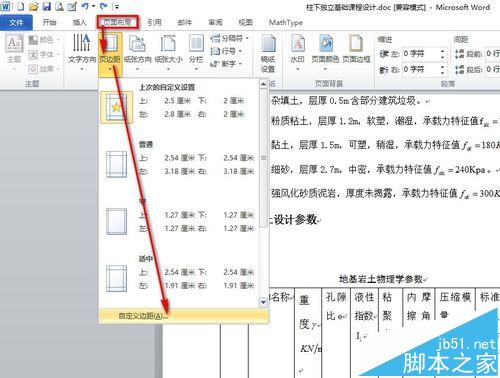Switch to View (视图) tab
Image resolution: width=500 pixels, height=378 pixels.
[x=245, y=22]
